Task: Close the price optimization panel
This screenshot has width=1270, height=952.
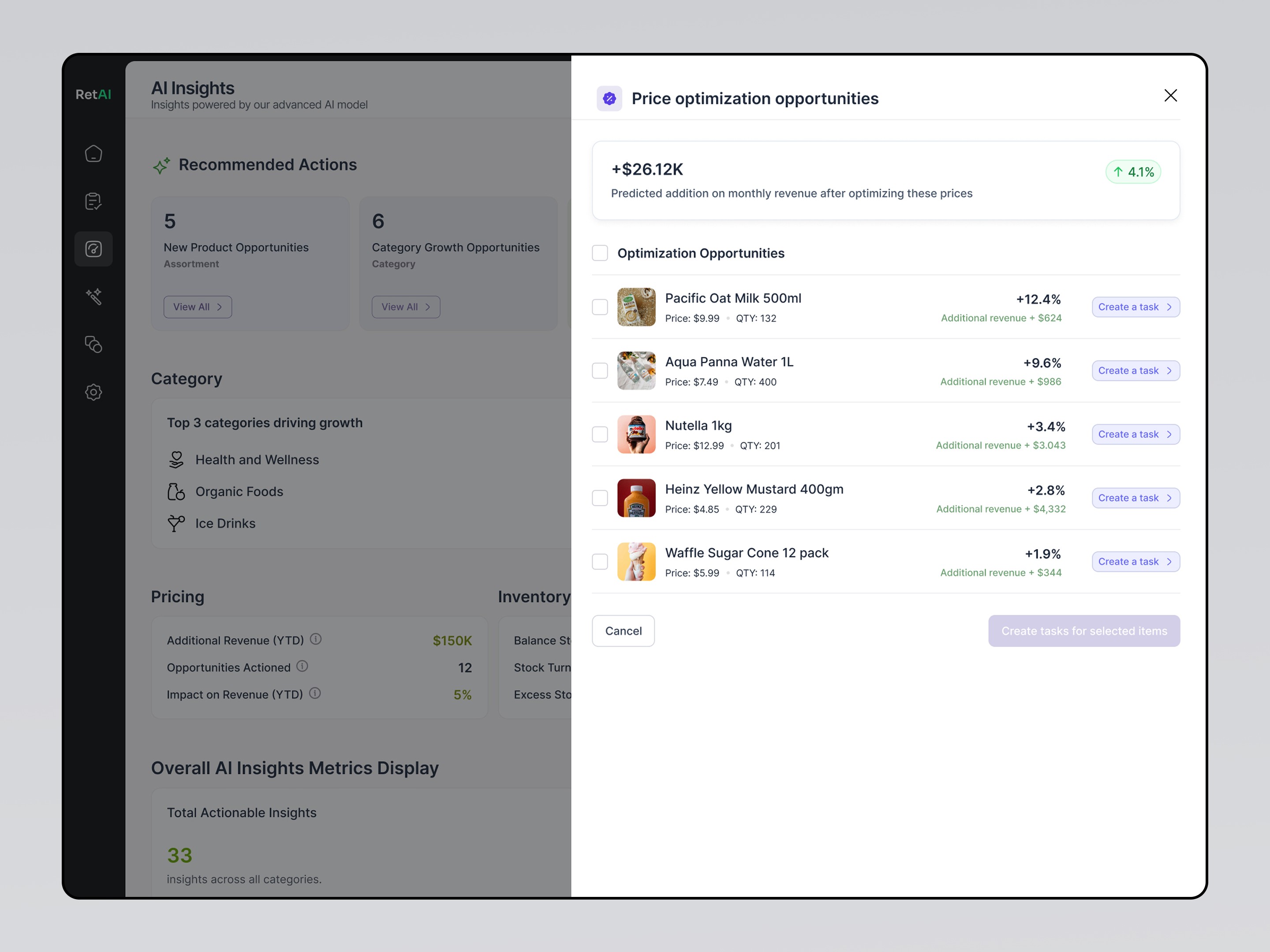Action: pos(1170,95)
